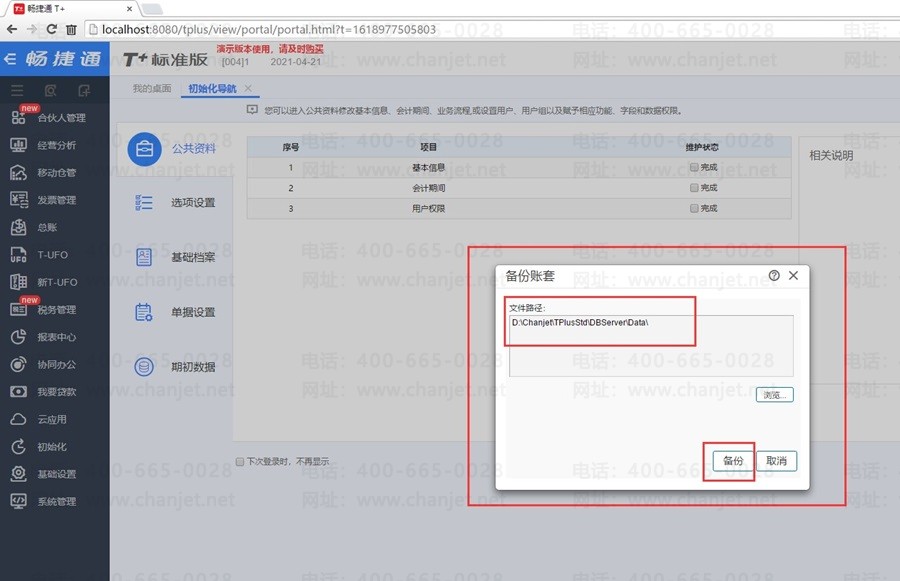Select the 初始化导航 tab
900x581 pixels.
pyautogui.click(x=212, y=88)
